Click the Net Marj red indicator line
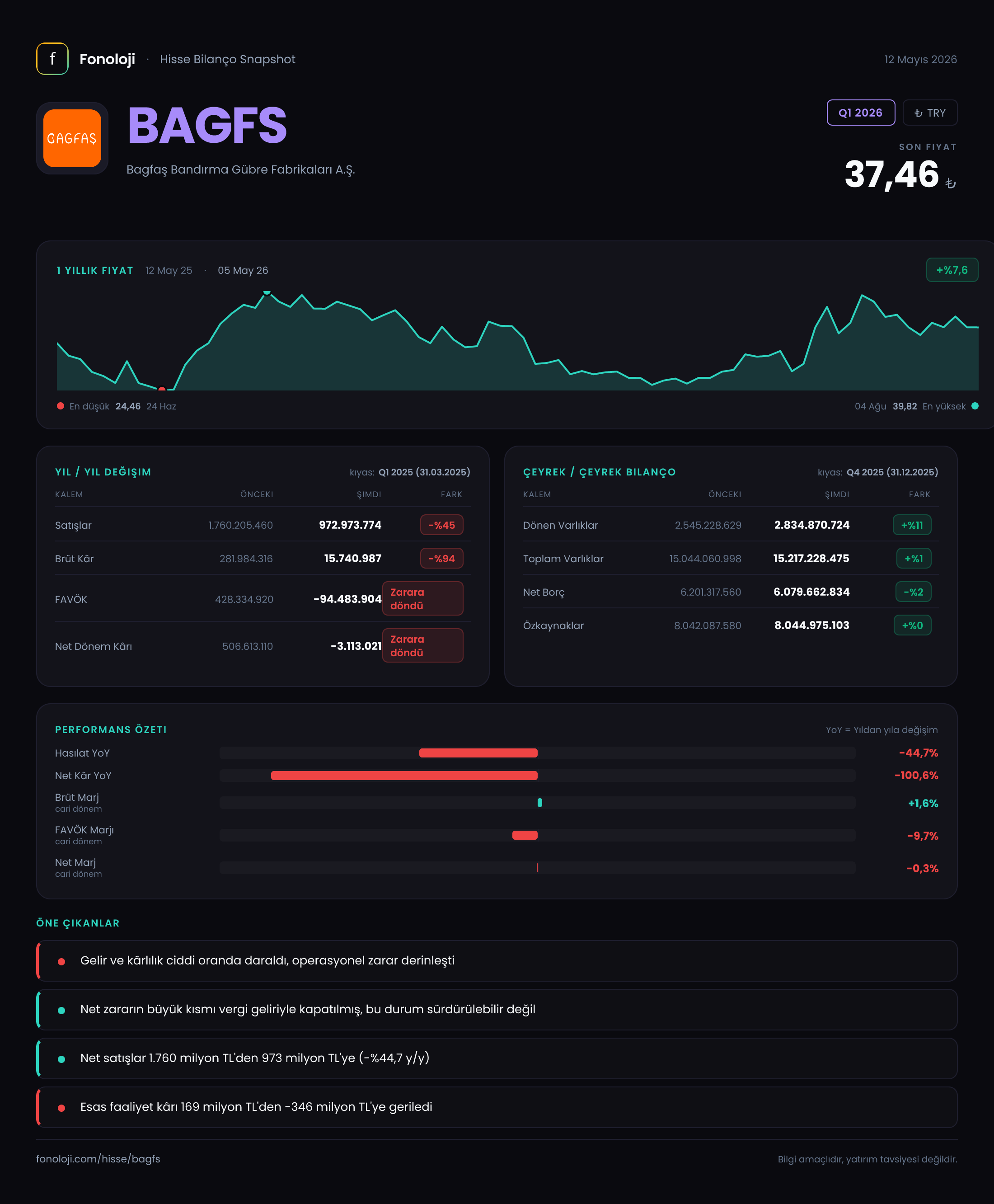 (x=537, y=868)
